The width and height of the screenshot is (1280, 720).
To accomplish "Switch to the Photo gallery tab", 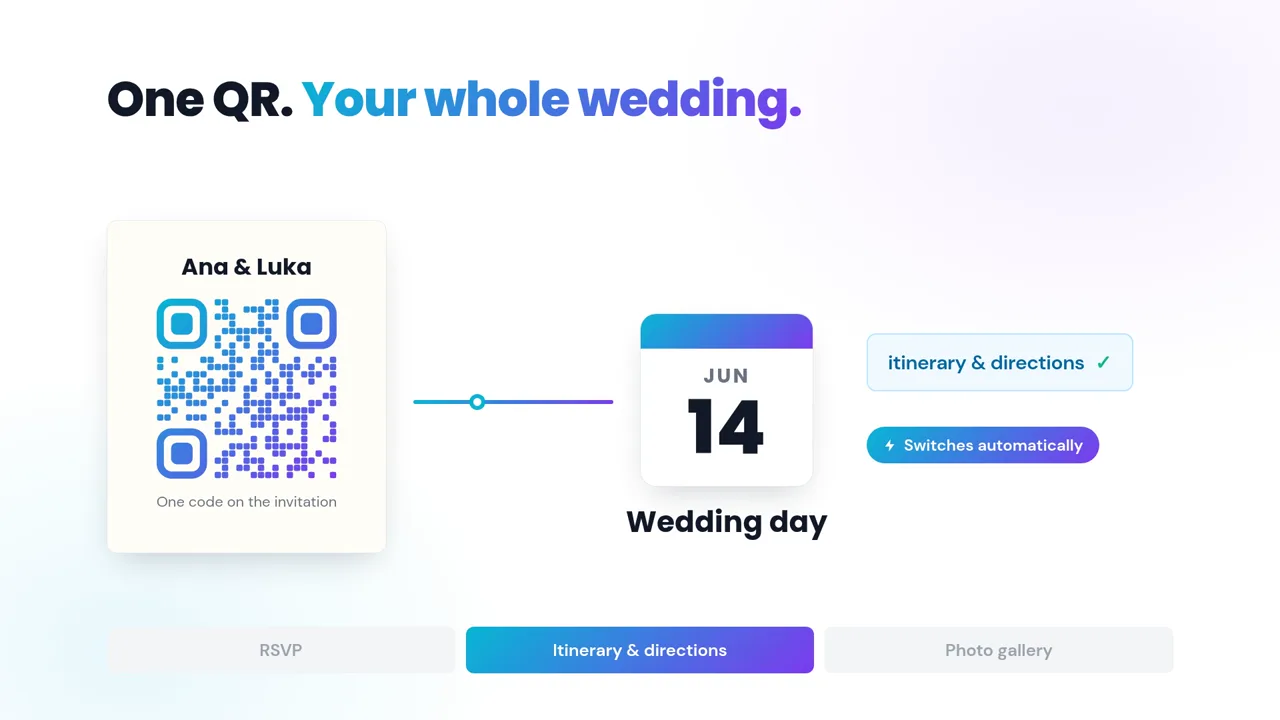I will pyautogui.click(x=999, y=650).
